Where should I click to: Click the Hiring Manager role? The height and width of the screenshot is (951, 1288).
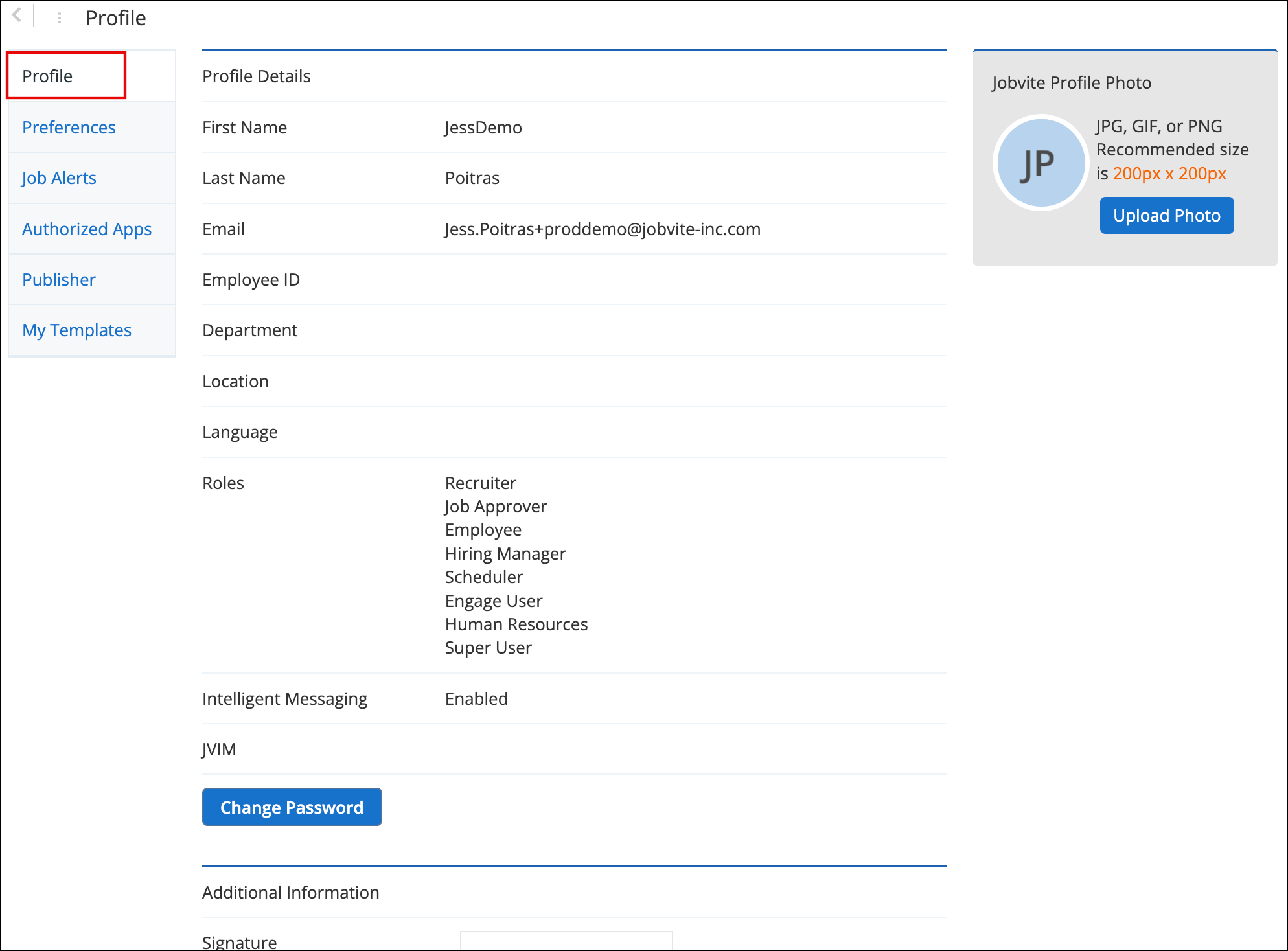click(505, 553)
